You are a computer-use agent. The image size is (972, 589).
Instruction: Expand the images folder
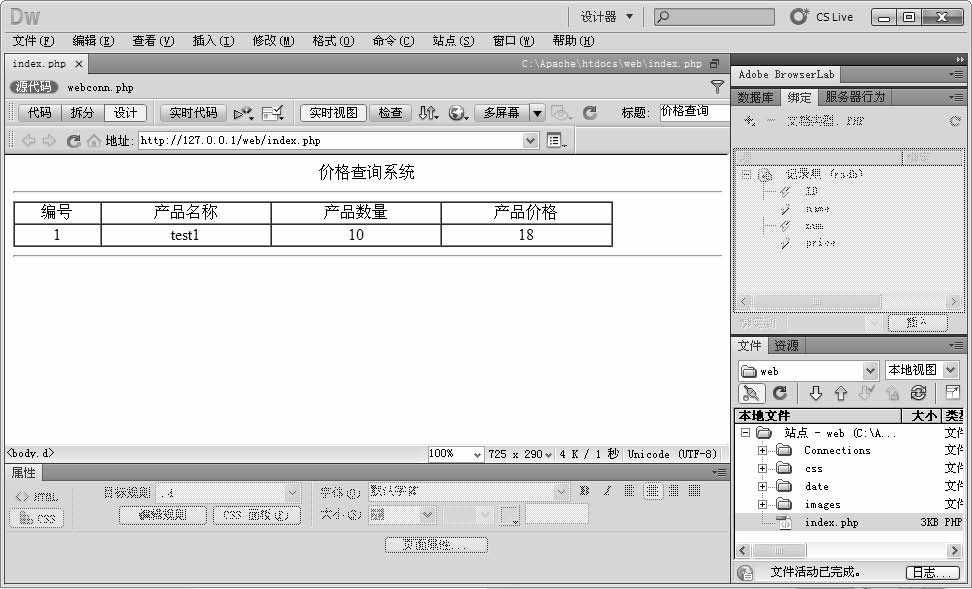[762, 505]
